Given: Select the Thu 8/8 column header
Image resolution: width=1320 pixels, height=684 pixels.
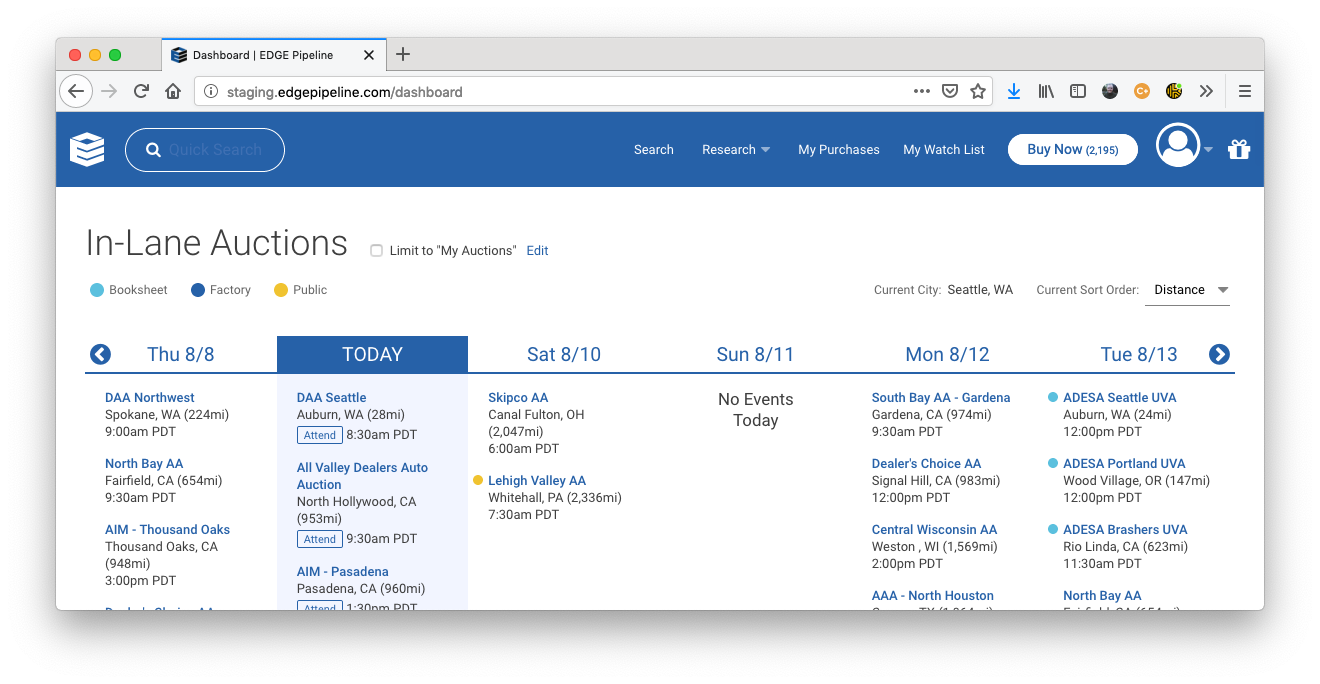Looking at the screenshot, I should [181, 354].
